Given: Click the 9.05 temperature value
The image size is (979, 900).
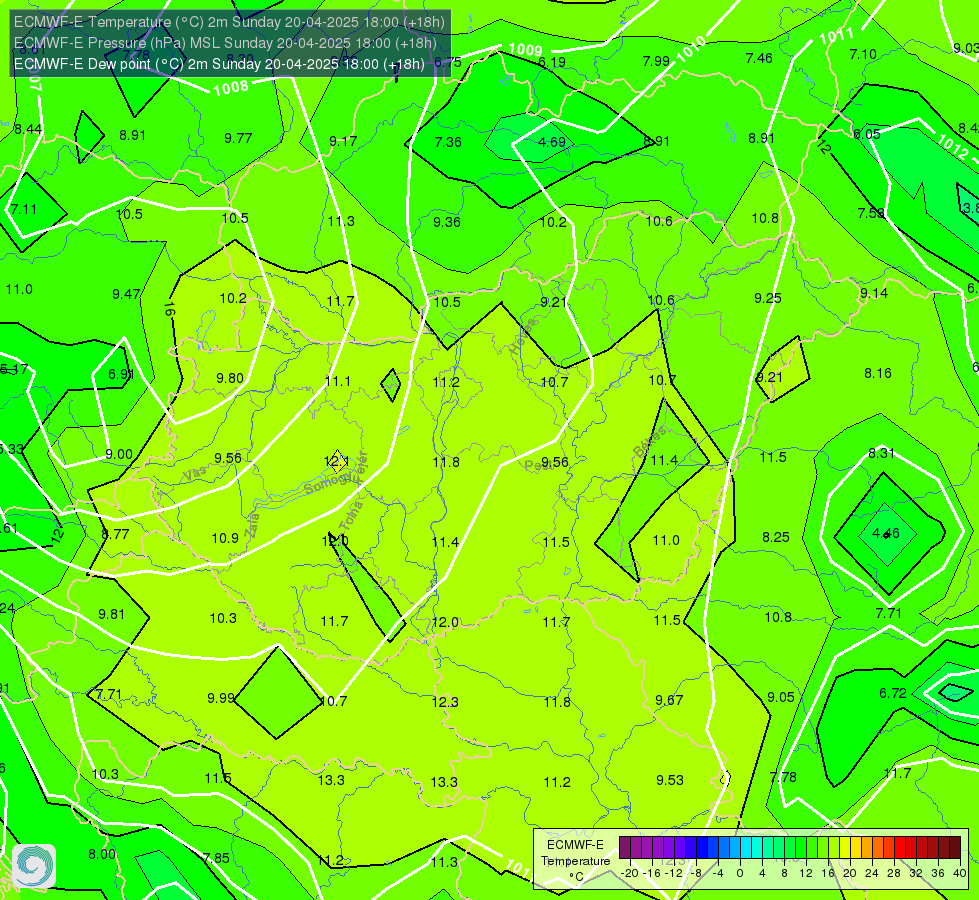Looking at the screenshot, I should click(x=781, y=698).
